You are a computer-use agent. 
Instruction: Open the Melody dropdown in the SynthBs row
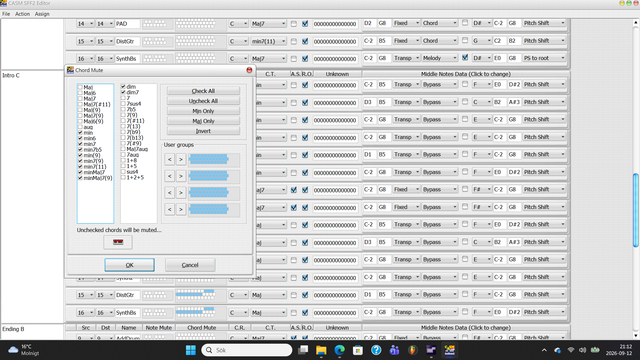pos(440,58)
